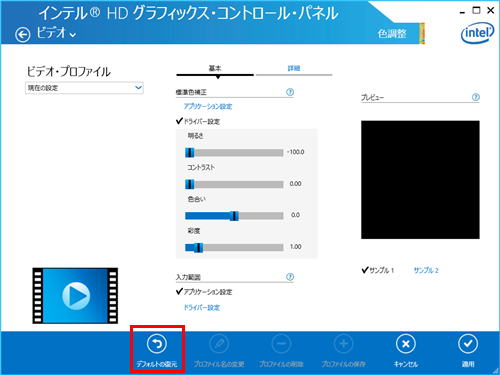Click the black preview image
The image size is (500, 375).
pos(420,180)
